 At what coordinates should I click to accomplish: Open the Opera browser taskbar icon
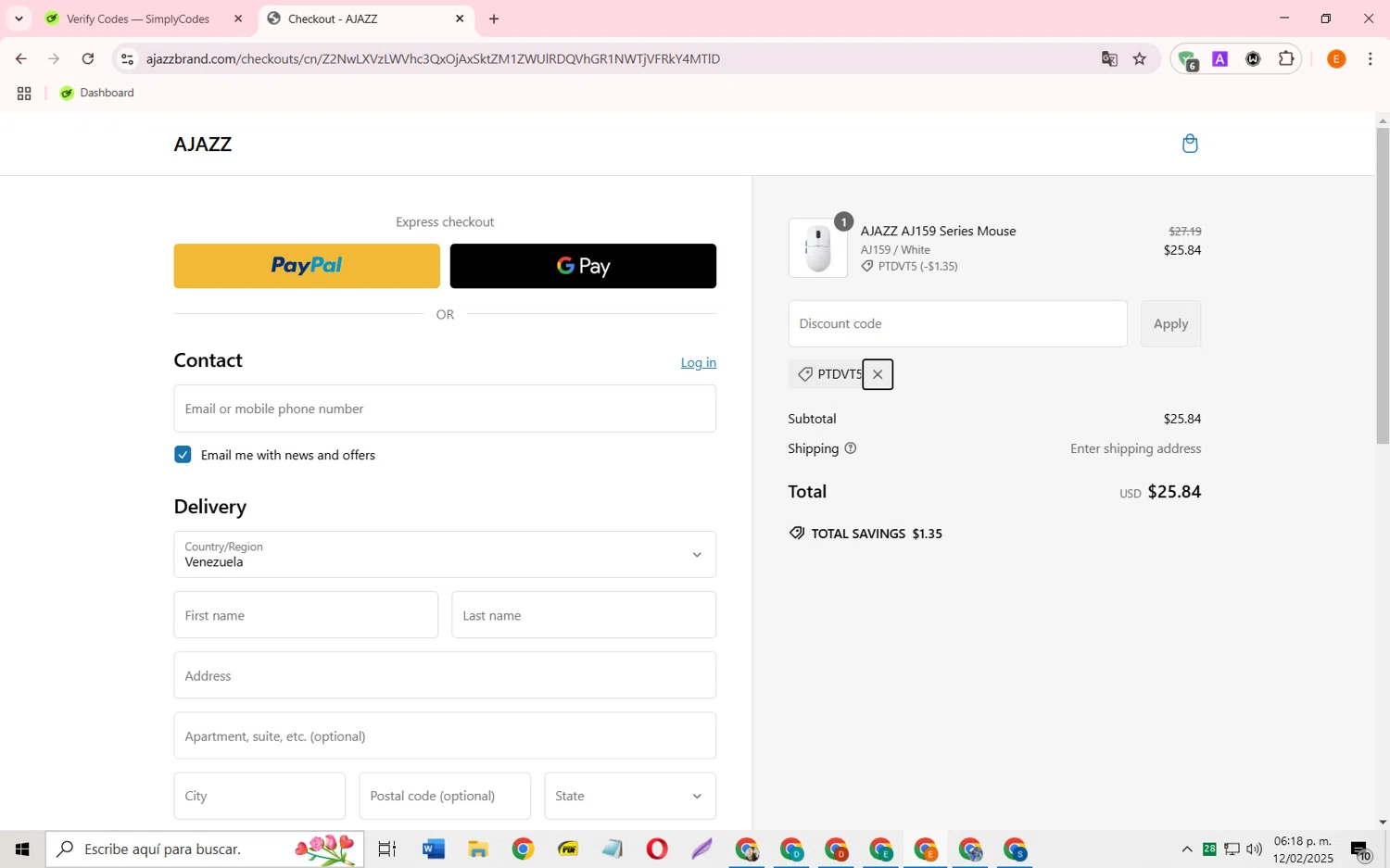tap(657, 849)
